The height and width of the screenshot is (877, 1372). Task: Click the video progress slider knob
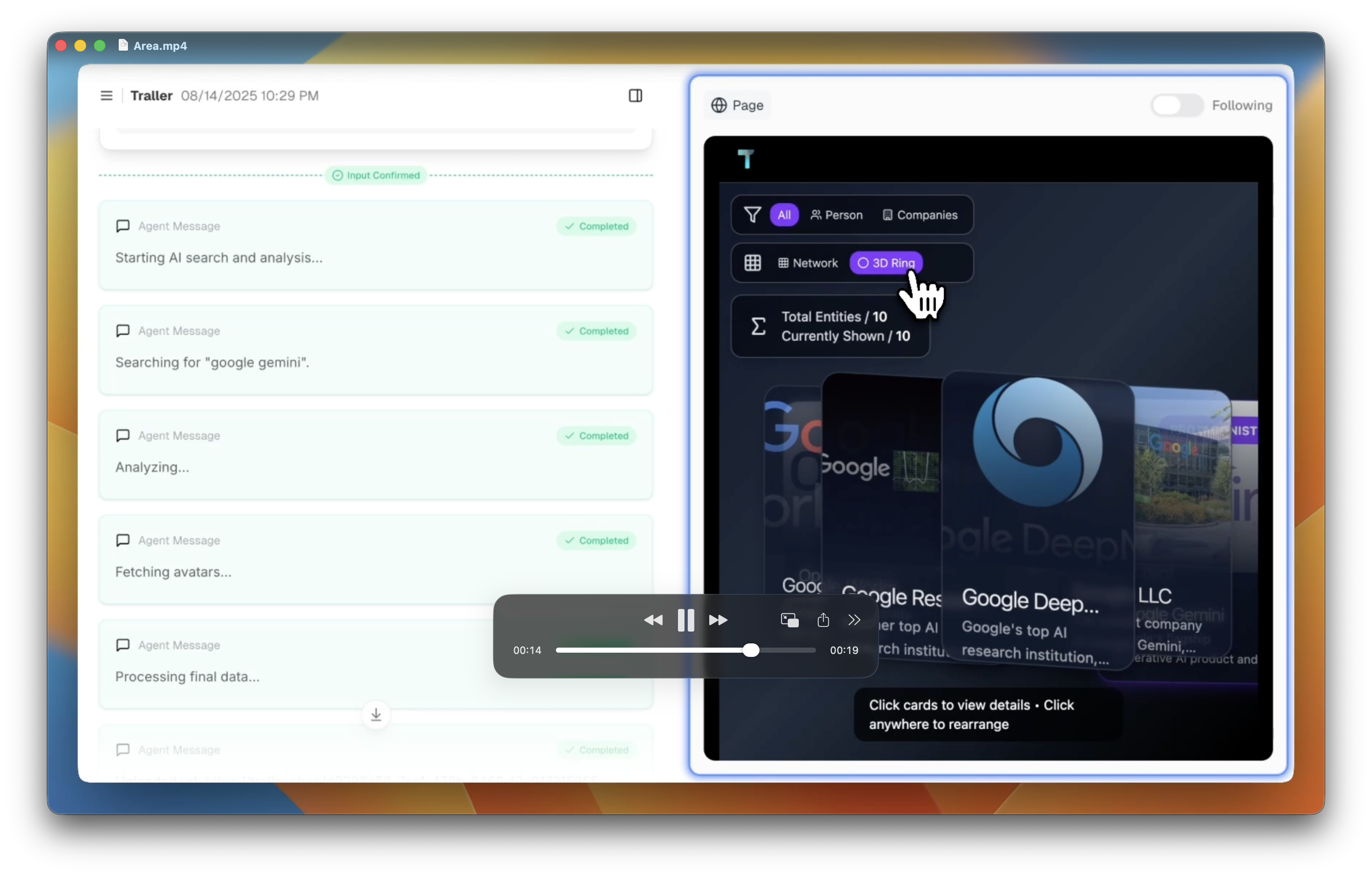tap(751, 650)
